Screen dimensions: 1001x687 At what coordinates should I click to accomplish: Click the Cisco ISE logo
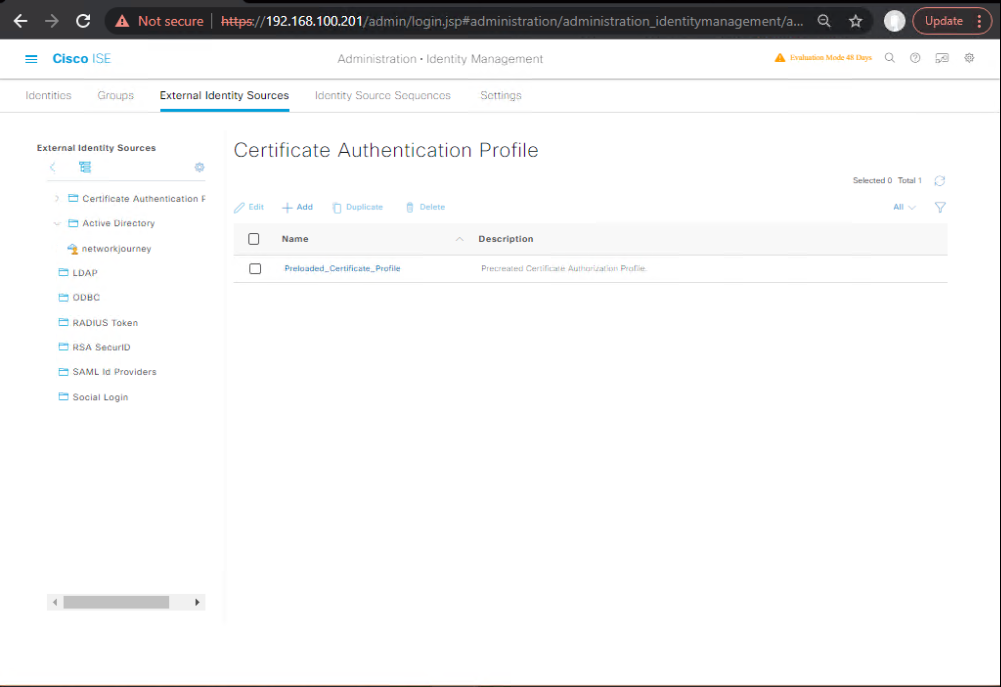[x=82, y=59]
